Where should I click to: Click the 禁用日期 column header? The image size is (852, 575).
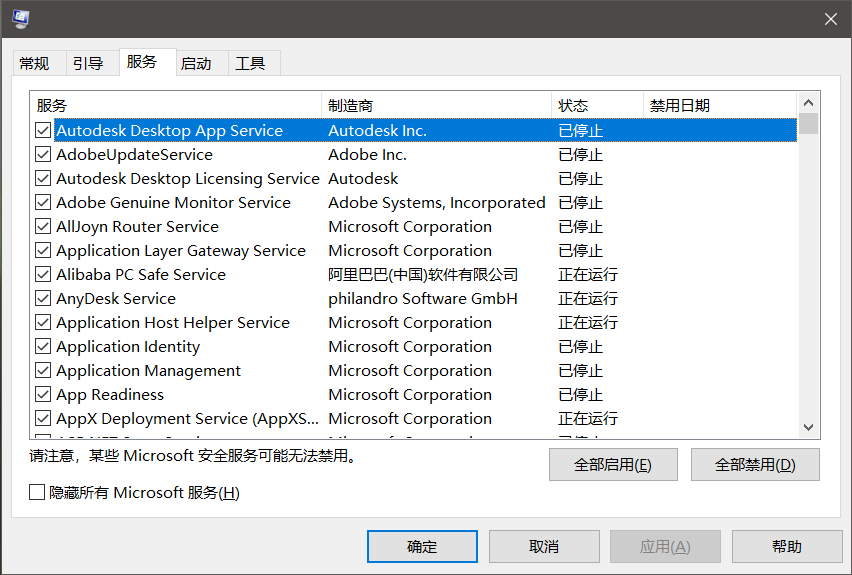coord(720,105)
